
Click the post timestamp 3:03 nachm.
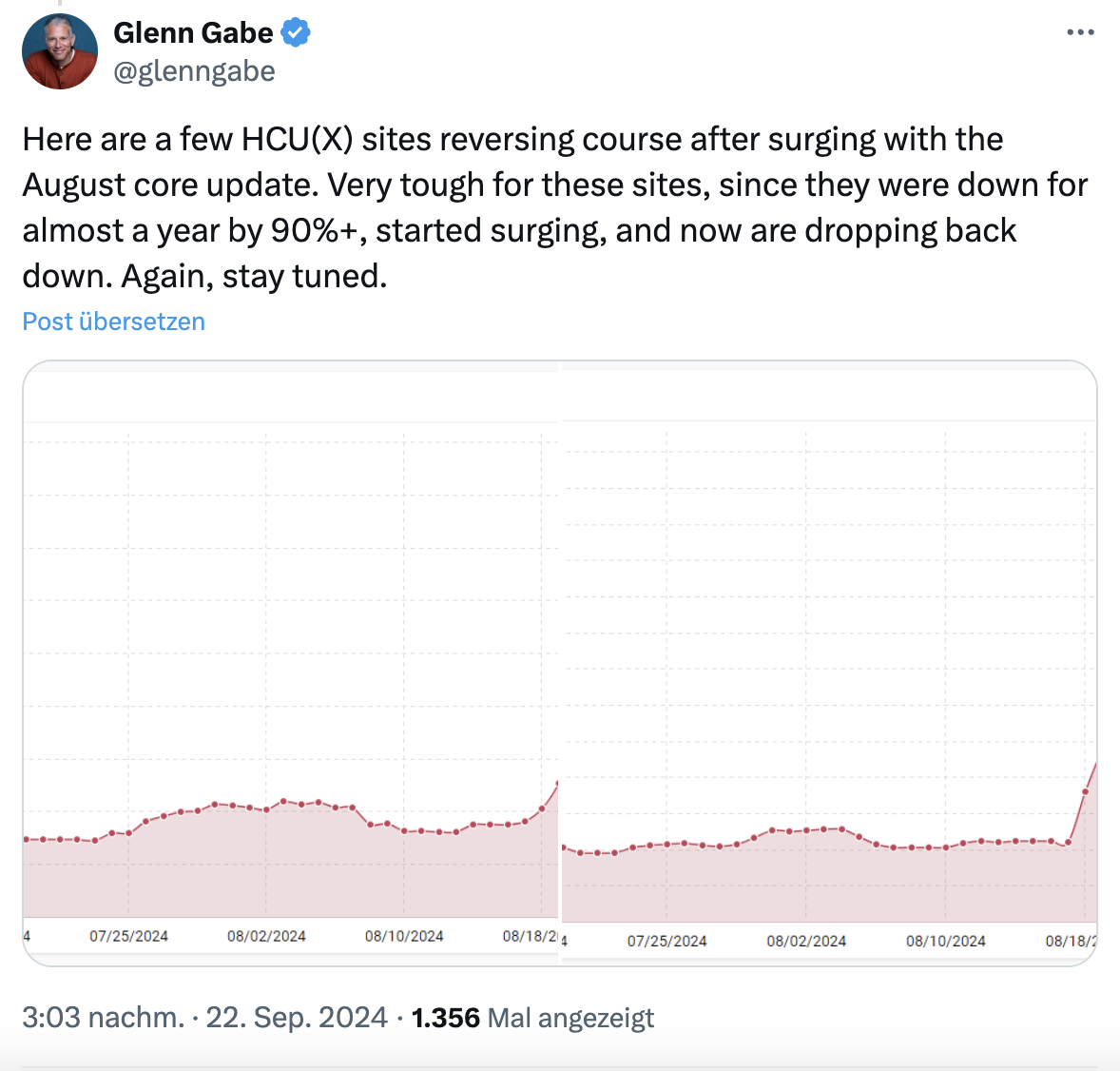pyautogui.click(x=98, y=1017)
